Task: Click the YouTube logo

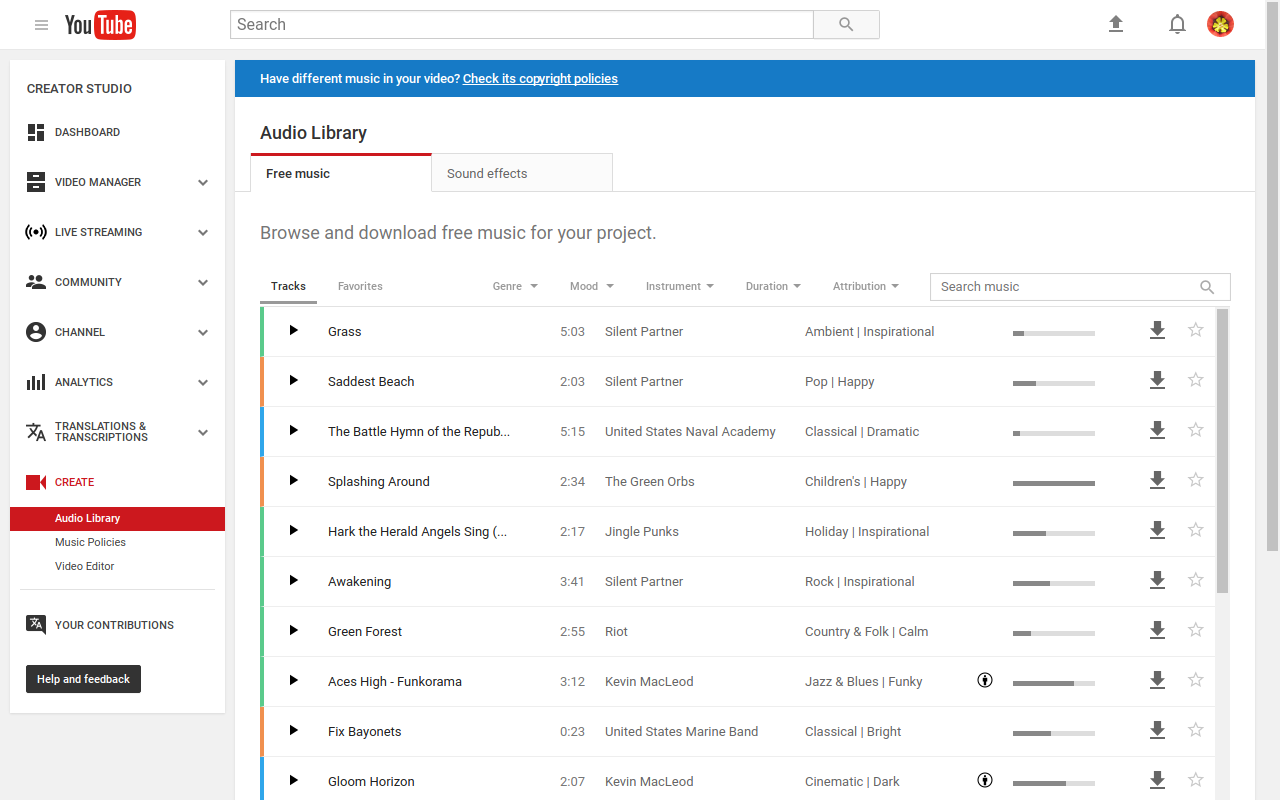Action: tap(100, 25)
